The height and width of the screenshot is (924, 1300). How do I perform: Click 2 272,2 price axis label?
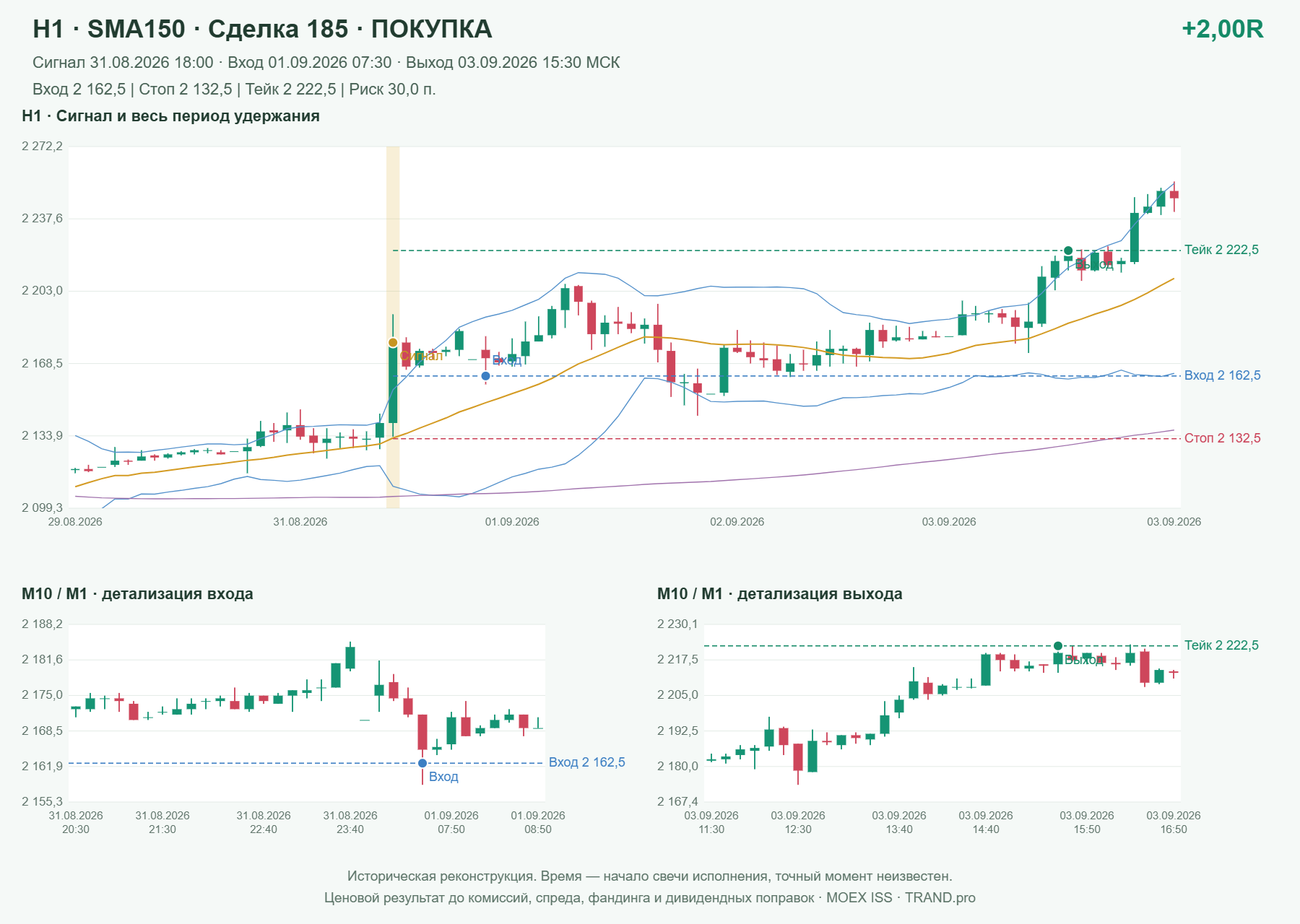coord(42,147)
